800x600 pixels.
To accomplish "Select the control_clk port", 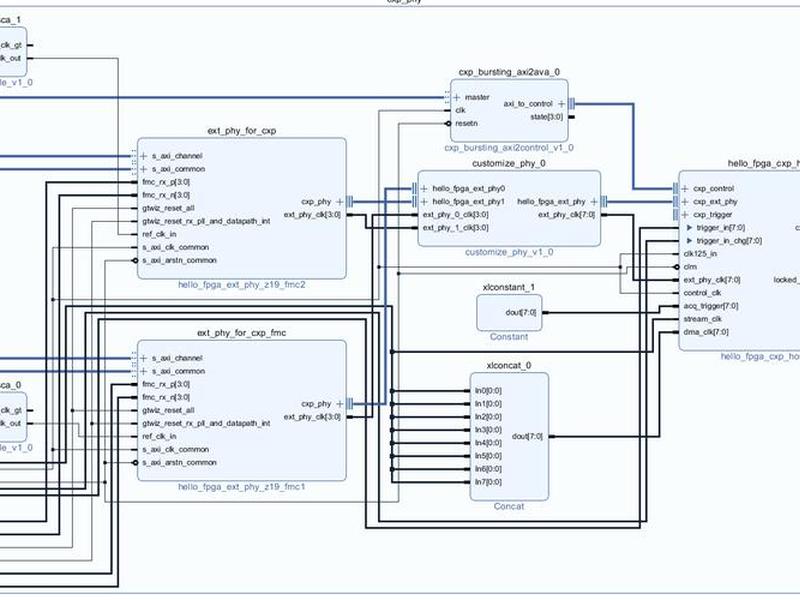I will pos(703,293).
